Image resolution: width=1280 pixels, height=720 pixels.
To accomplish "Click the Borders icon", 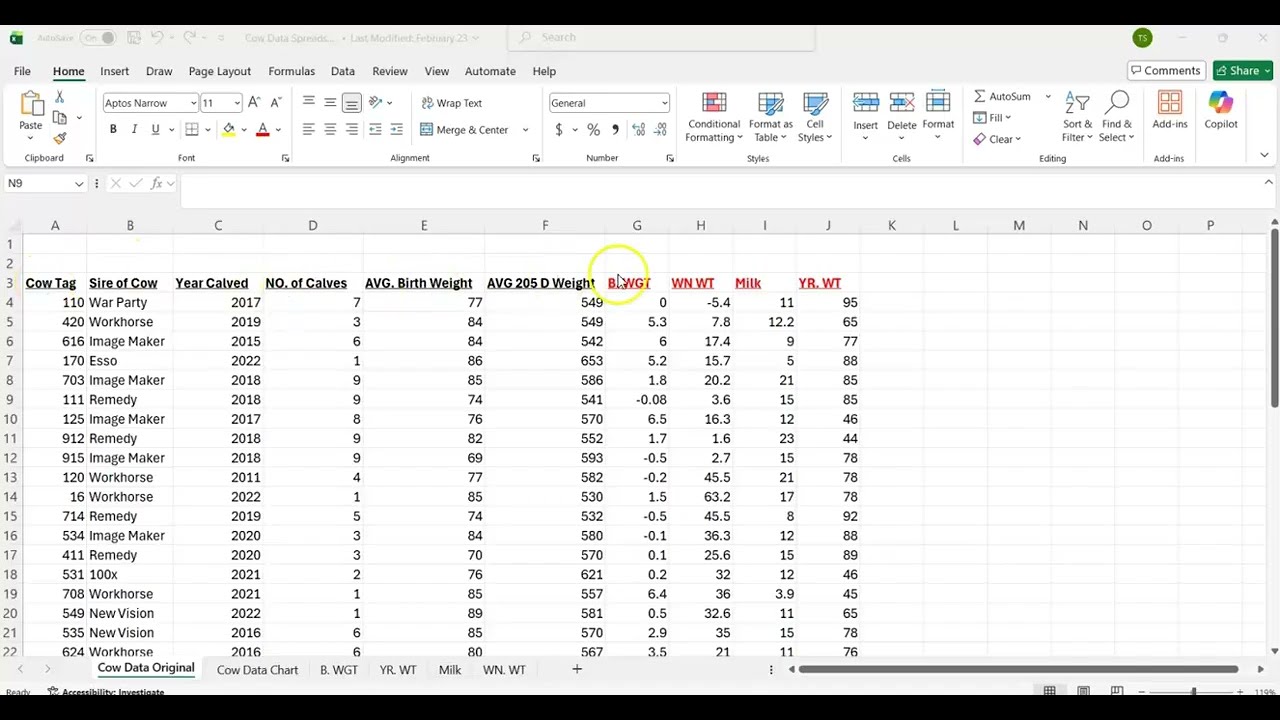I will pos(192,129).
